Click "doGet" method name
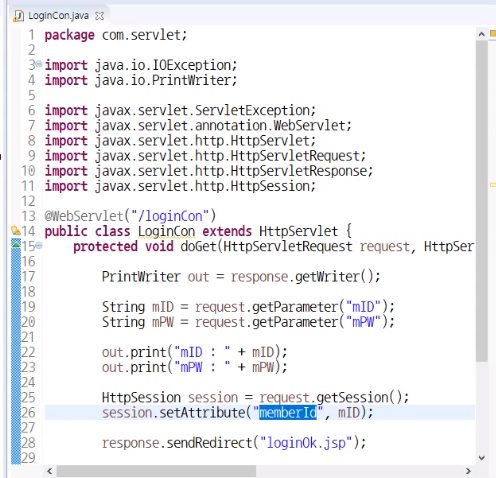This screenshot has height=478, width=496. (198, 246)
